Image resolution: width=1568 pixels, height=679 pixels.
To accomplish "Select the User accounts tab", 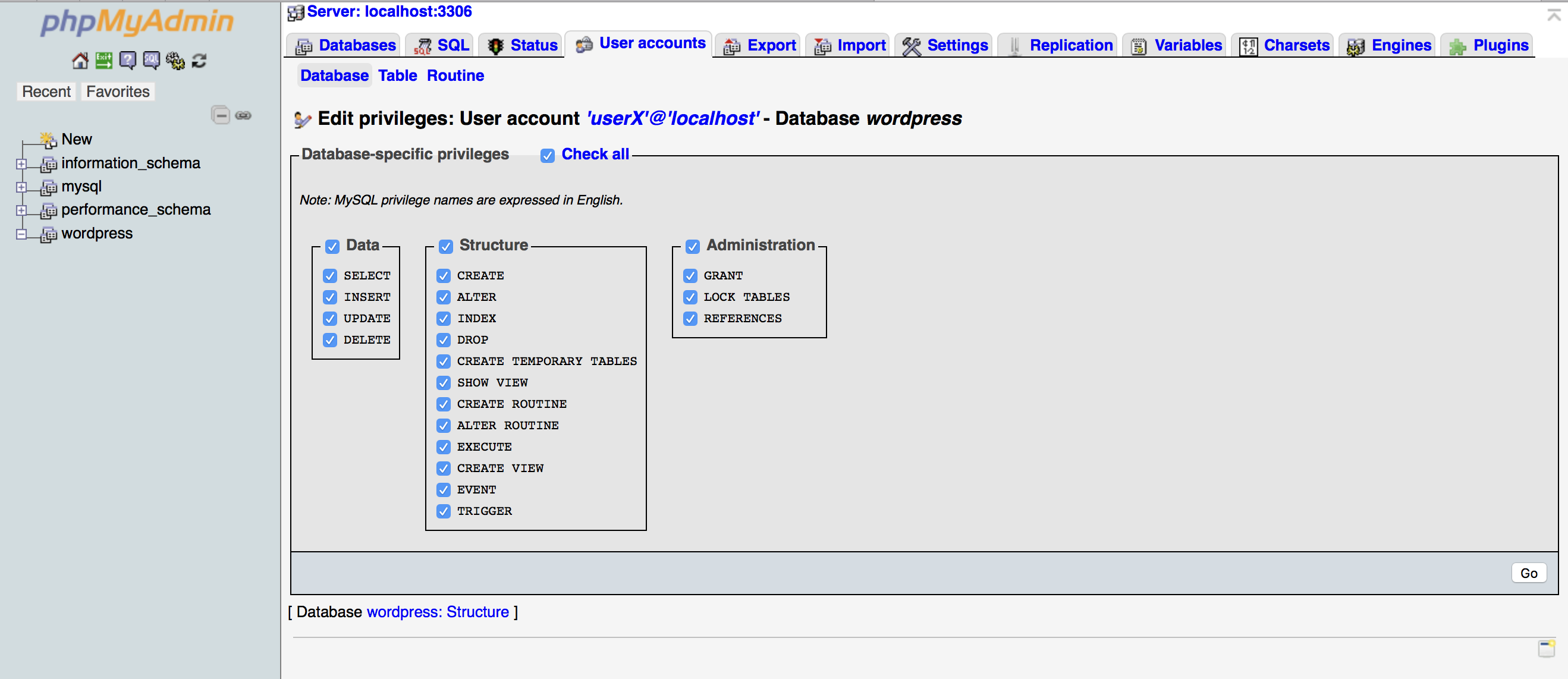I will (x=639, y=44).
